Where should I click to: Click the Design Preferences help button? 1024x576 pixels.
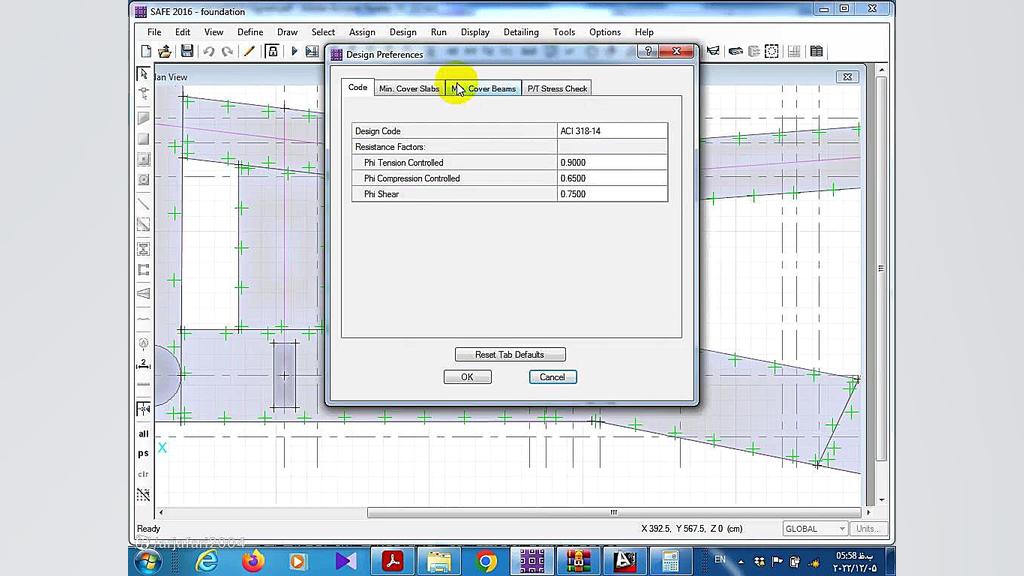coord(647,52)
